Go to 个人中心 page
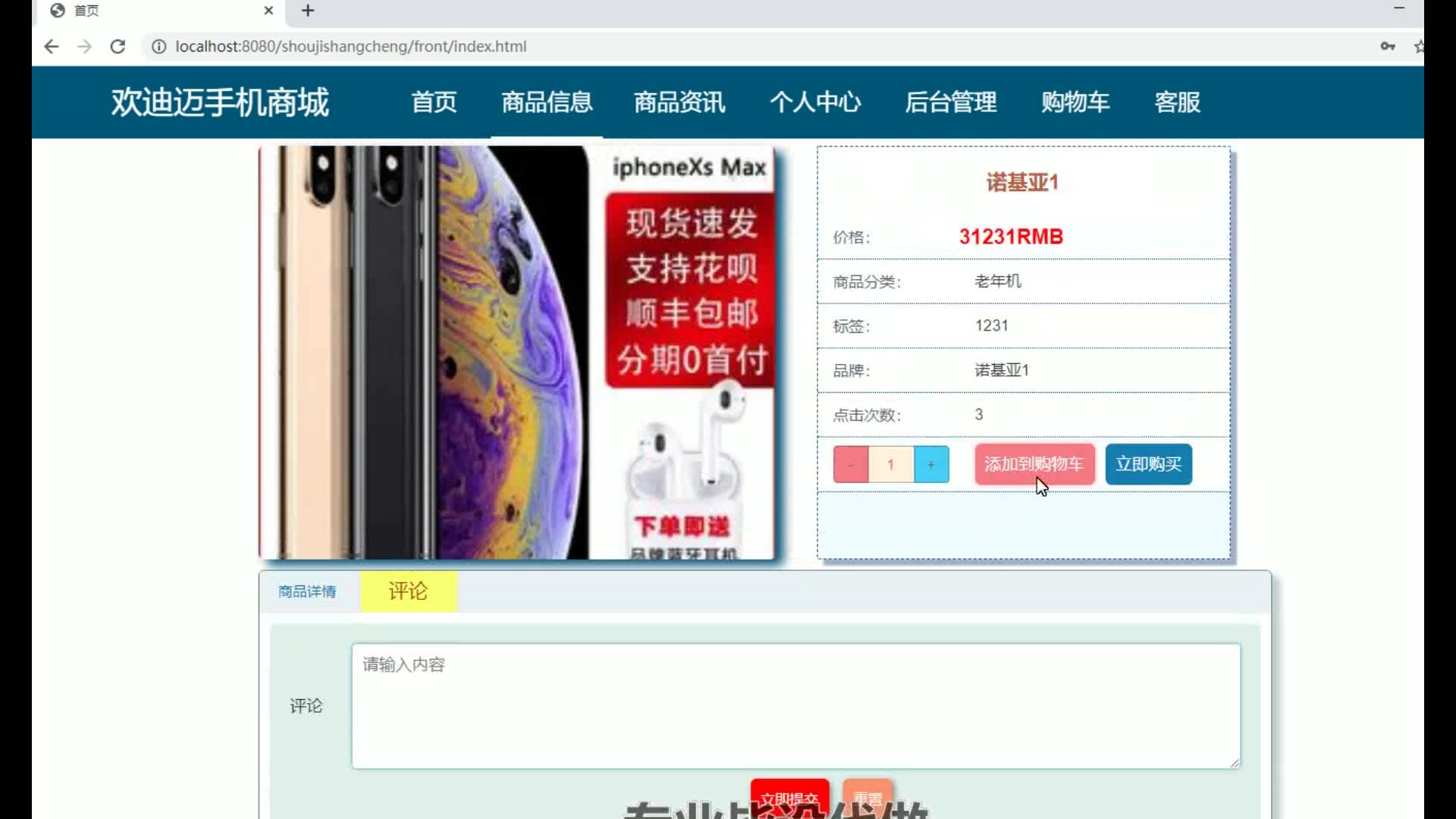This screenshot has height=819, width=1456. pos(815,102)
